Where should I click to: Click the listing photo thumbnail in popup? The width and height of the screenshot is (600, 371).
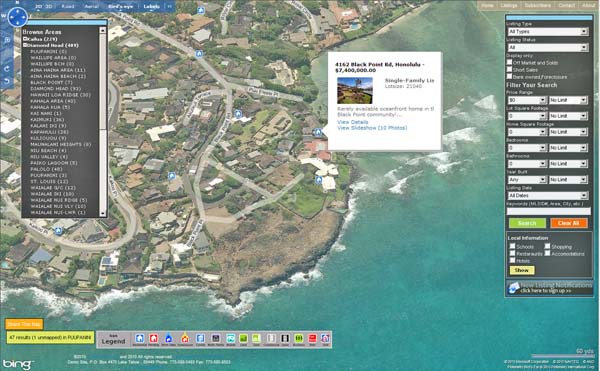(355, 91)
